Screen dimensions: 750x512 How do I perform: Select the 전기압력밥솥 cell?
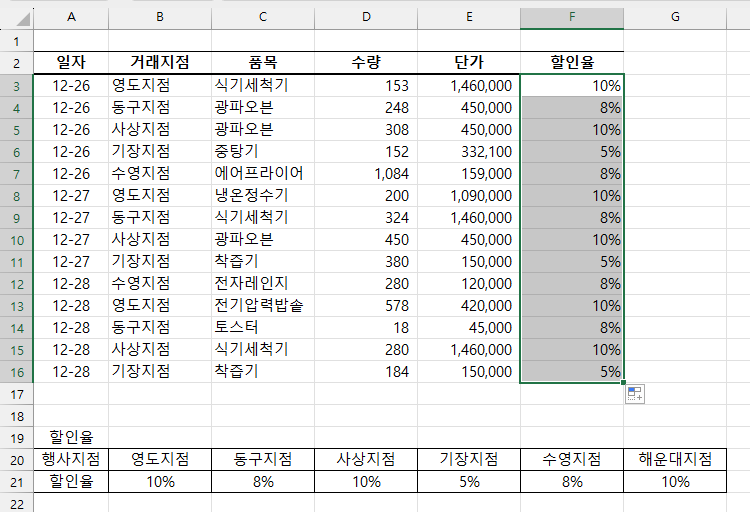[x=263, y=305]
